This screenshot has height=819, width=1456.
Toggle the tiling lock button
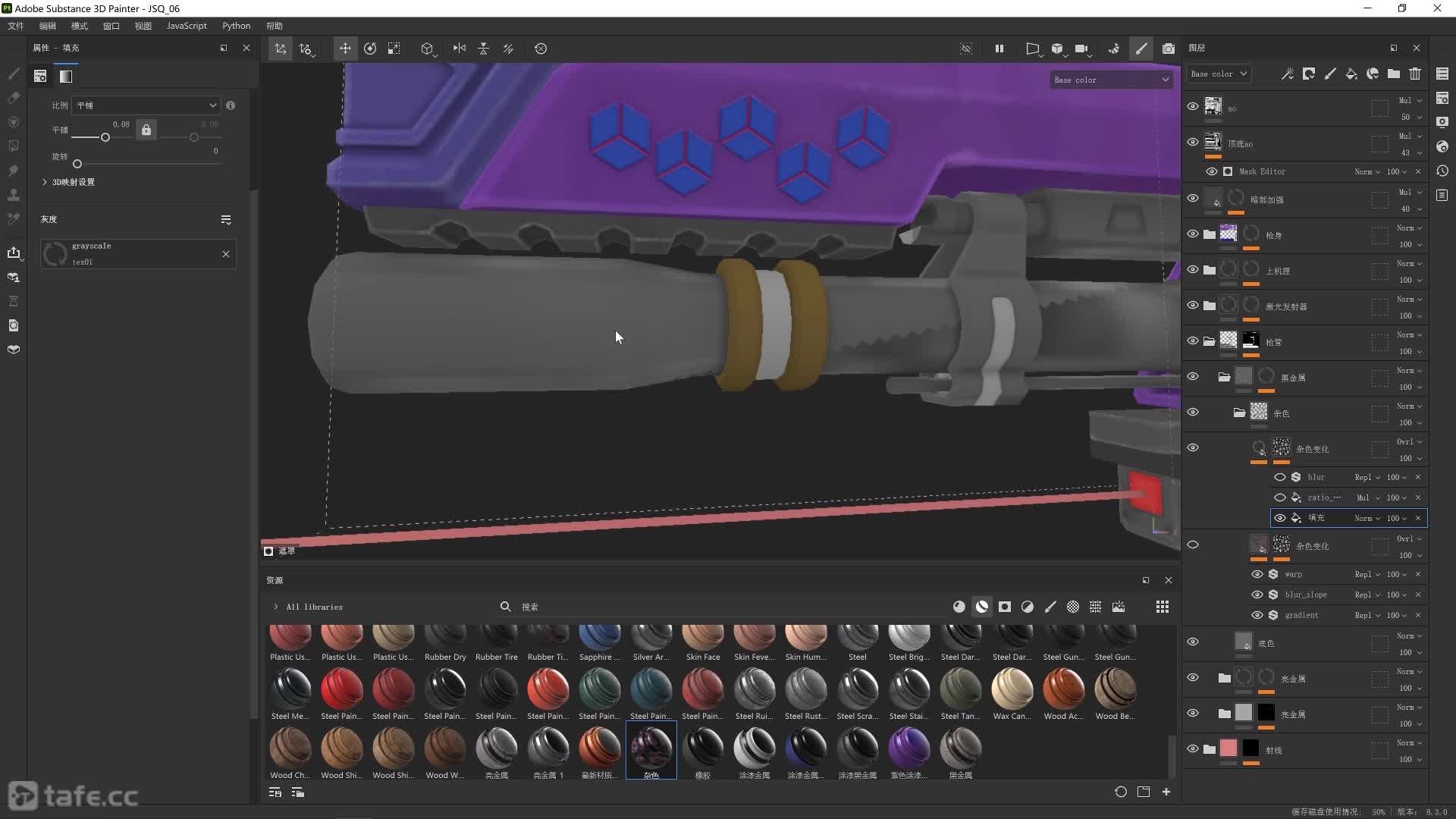(146, 130)
